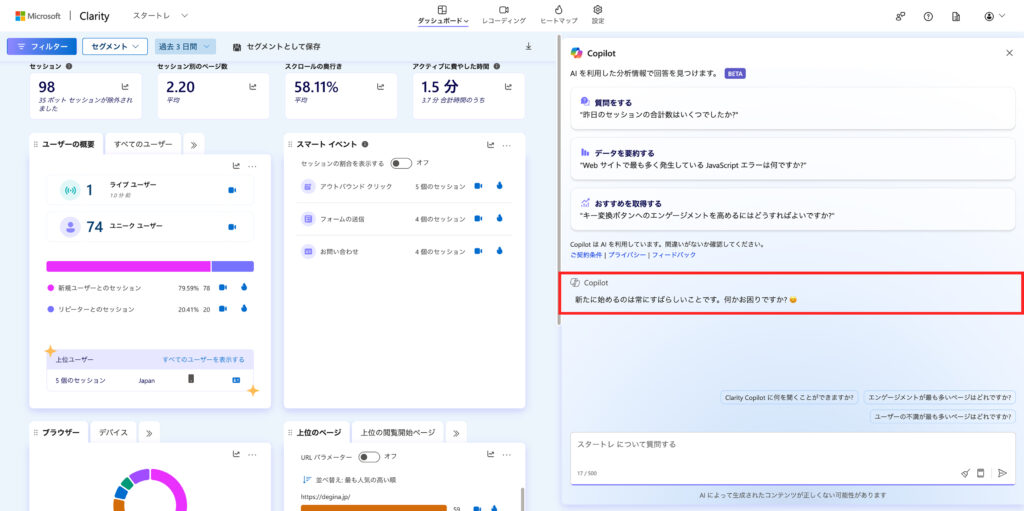
Task: Toggle the URL パラメーター switch
Action: pos(369,457)
